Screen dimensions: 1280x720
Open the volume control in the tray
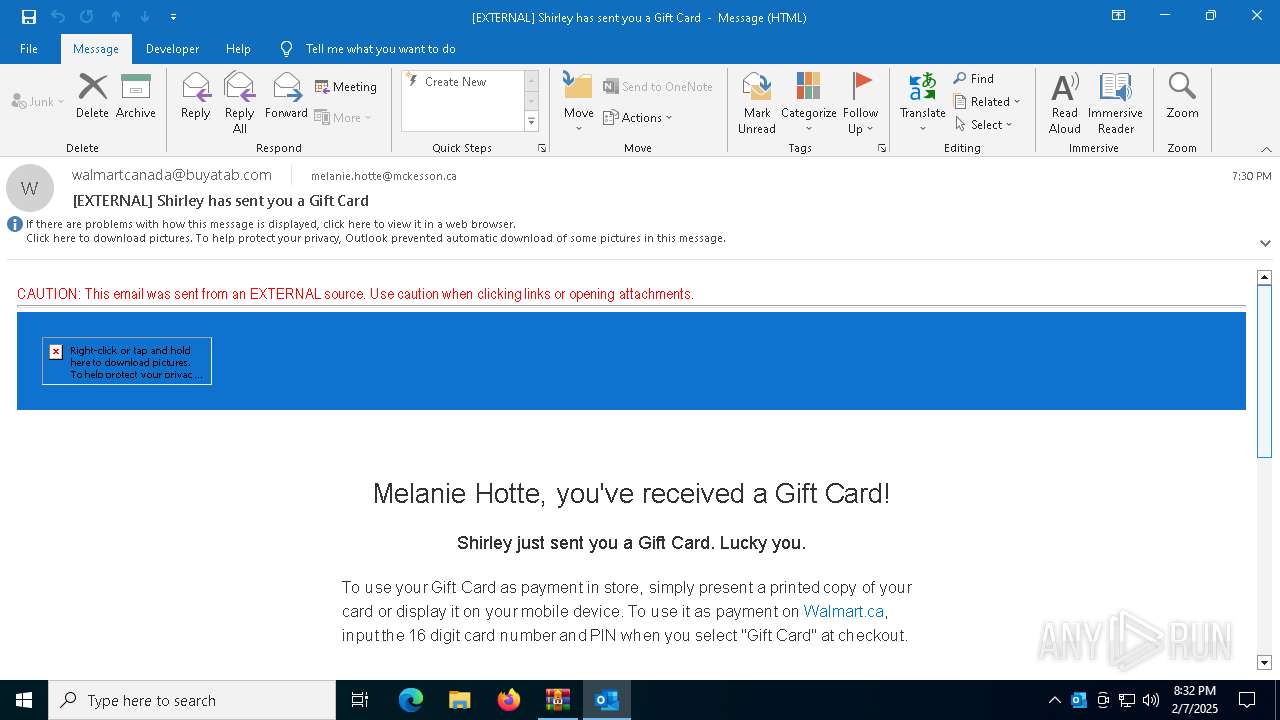(x=1151, y=700)
